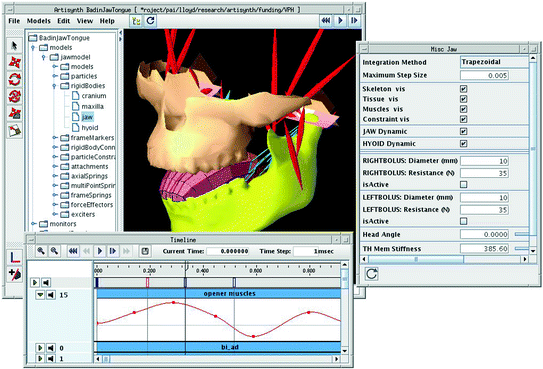Expand the frameMarkers folder node

click(x=55, y=138)
